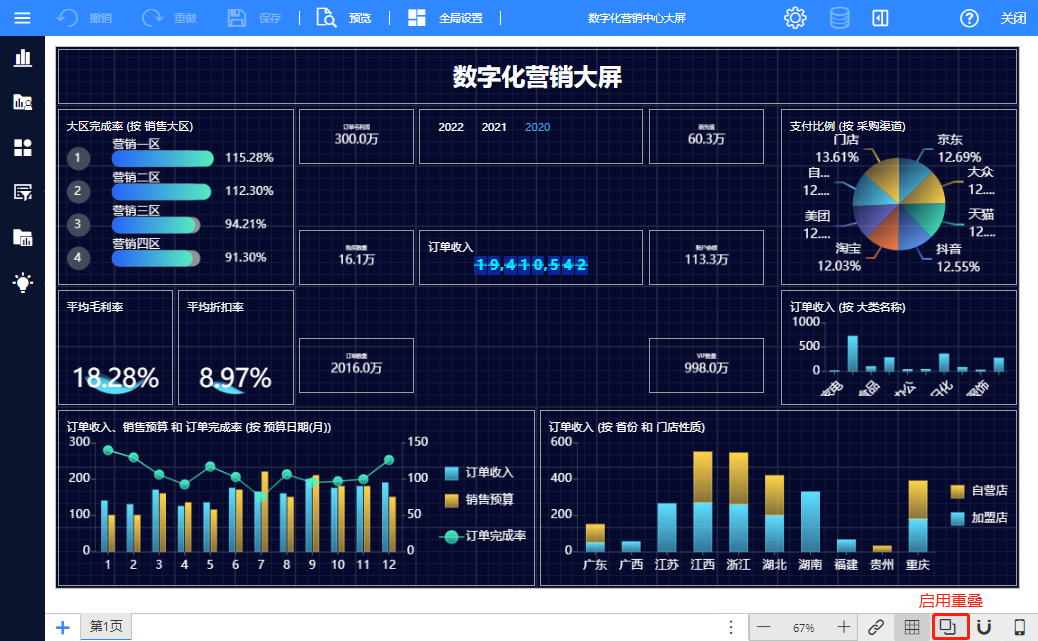Open the three-dot page options menu

click(x=731, y=627)
